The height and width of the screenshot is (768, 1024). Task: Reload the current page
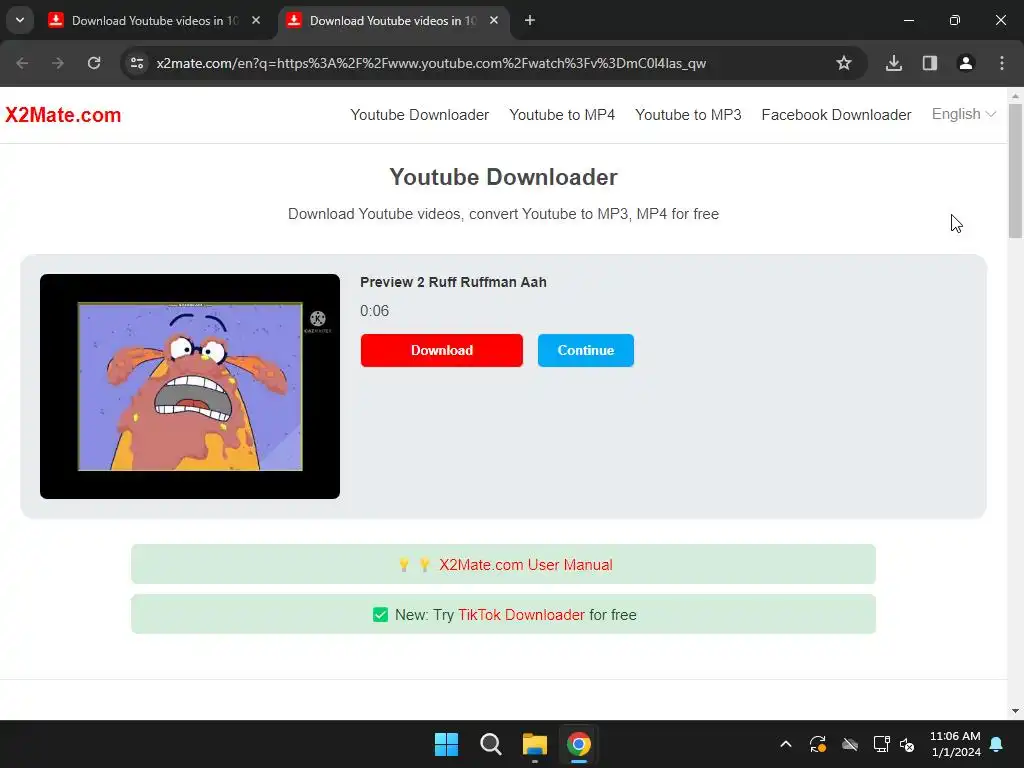tap(94, 63)
